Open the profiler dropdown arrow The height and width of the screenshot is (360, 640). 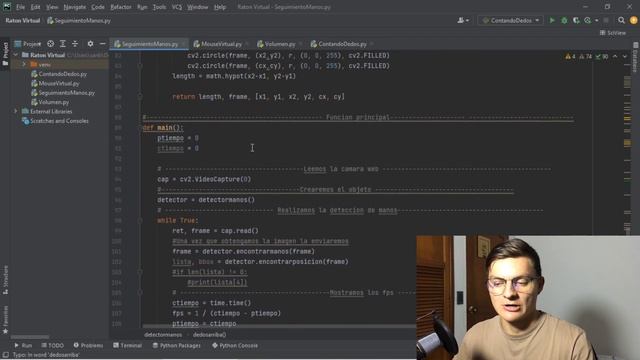596,20
